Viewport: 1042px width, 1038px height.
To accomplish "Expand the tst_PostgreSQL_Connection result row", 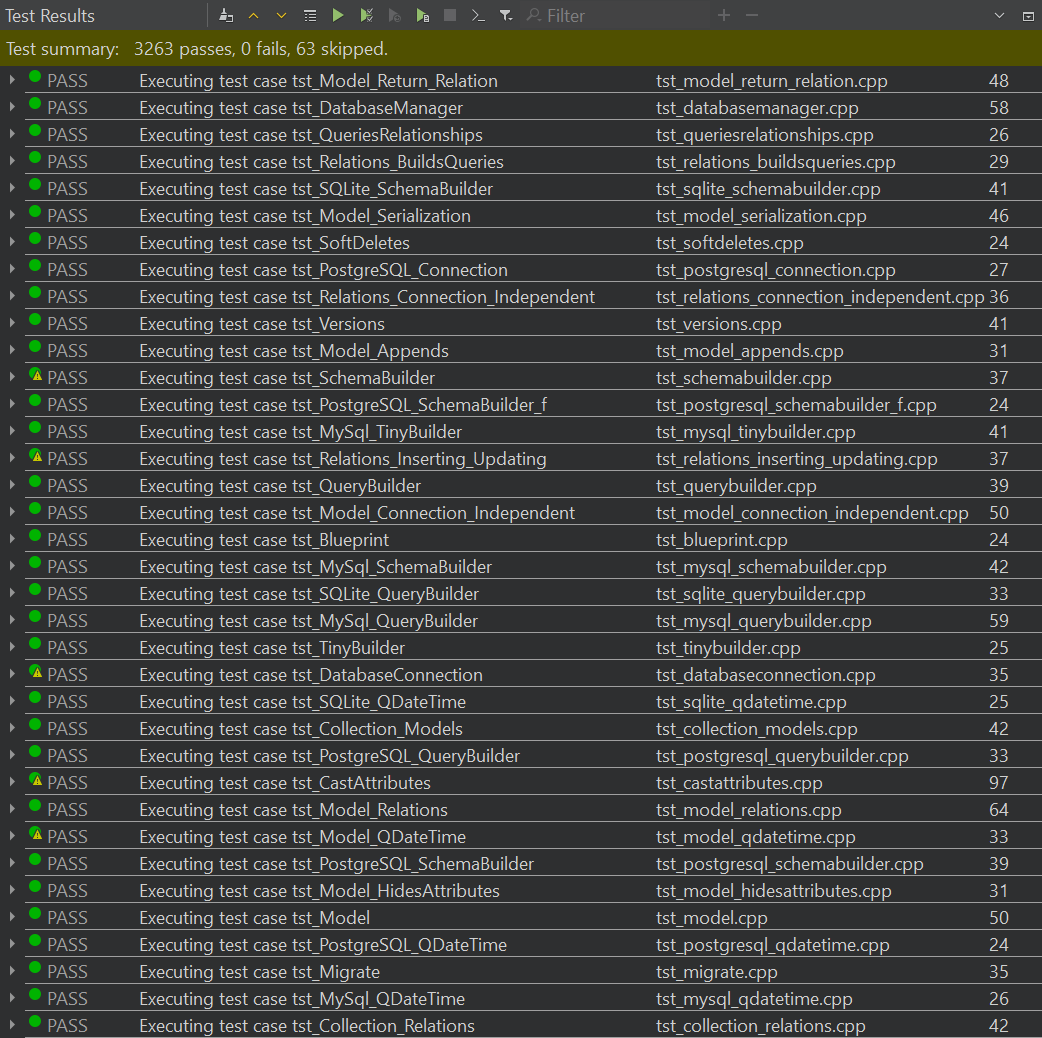I will point(12,269).
